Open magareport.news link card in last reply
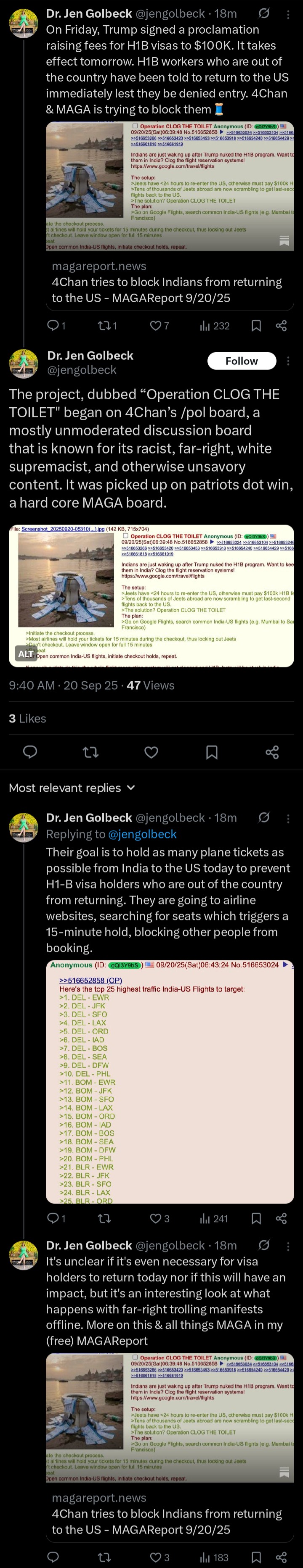 pos(170,1513)
